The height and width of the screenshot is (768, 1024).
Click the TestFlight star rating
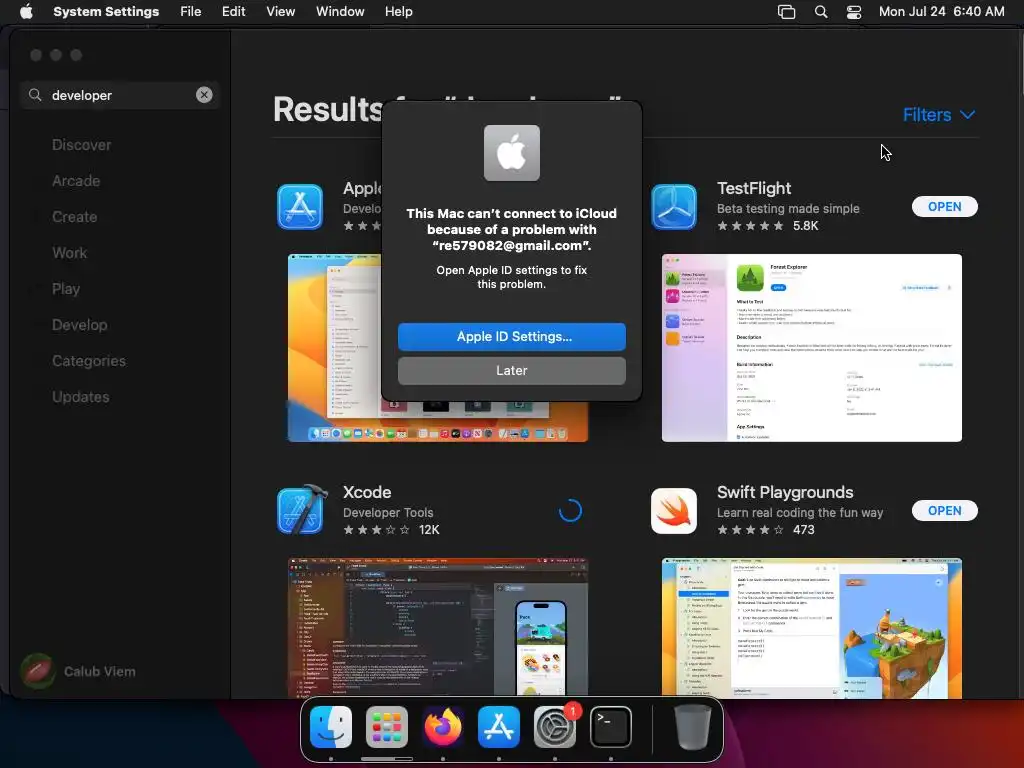750,226
